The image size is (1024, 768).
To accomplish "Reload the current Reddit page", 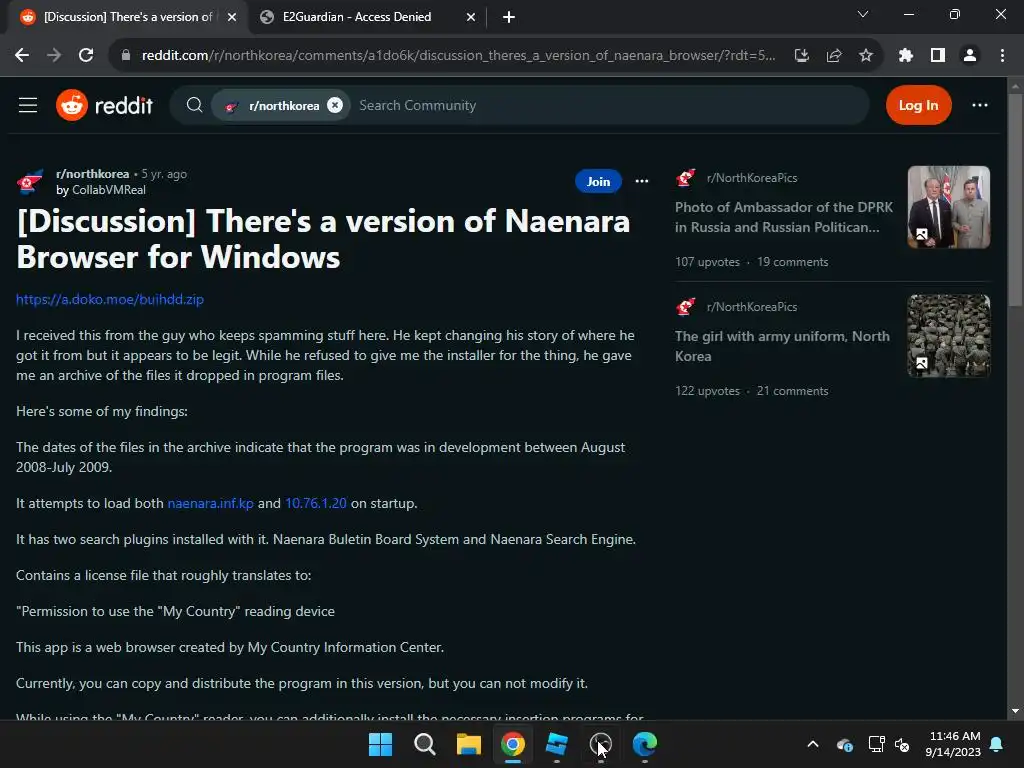I will point(86,56).
